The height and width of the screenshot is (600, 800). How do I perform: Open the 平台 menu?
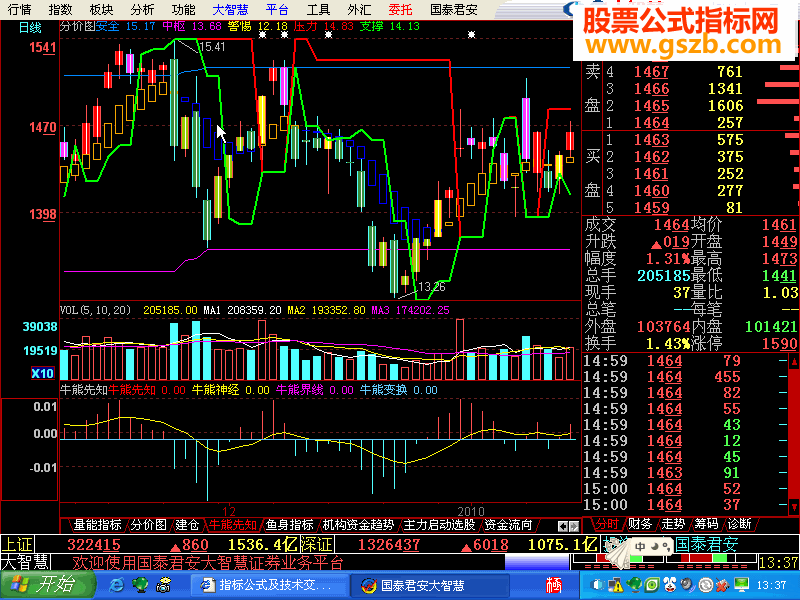pyautogui.click(x=278, y=9)
